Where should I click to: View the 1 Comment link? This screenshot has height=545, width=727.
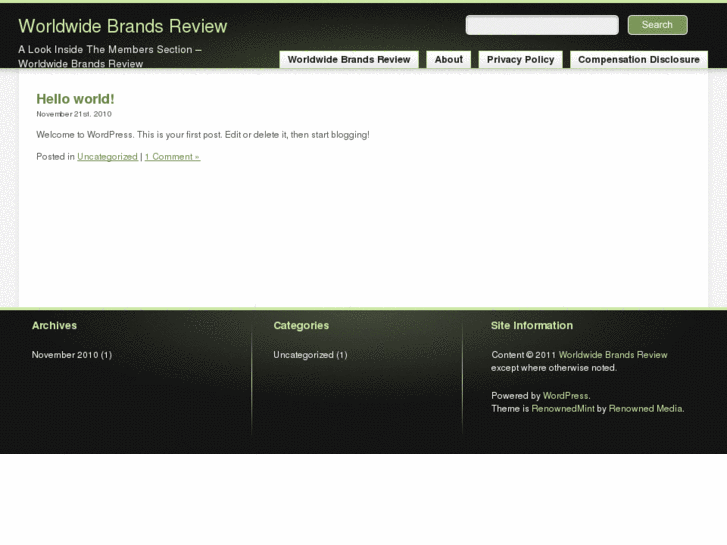tap(172, 157)
